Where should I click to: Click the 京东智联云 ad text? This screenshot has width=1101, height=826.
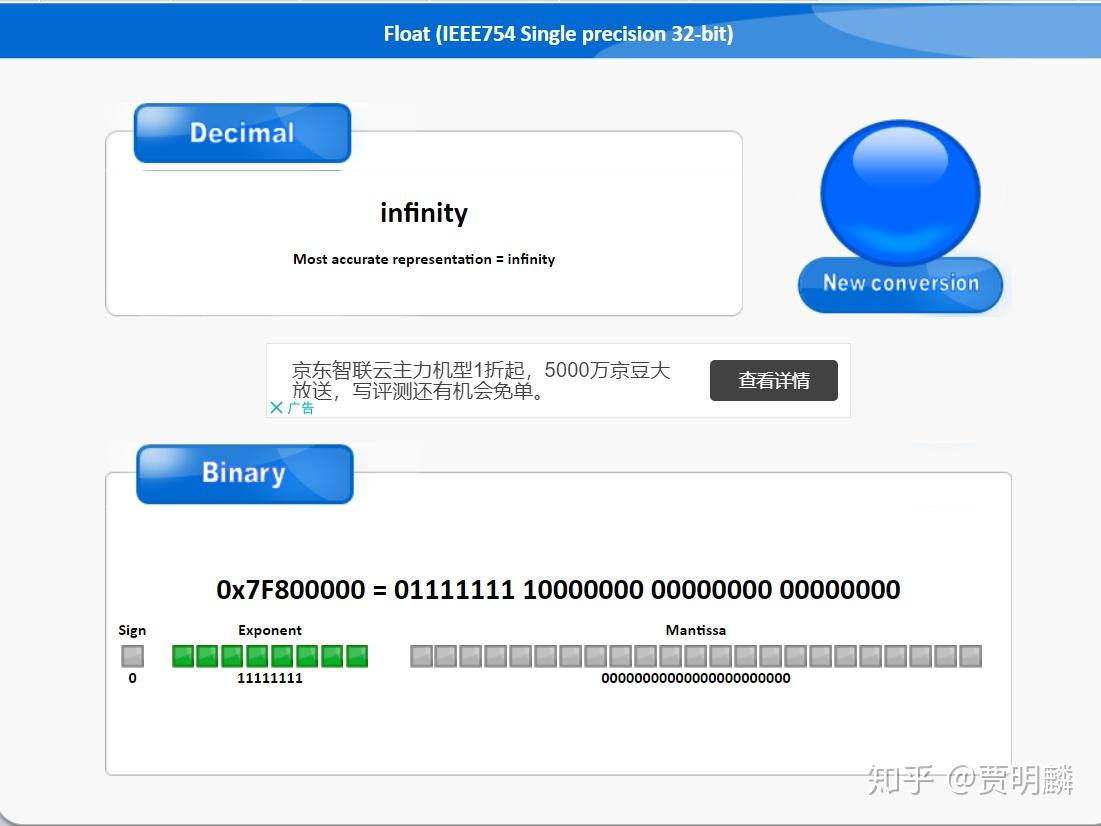coord(480,381)
